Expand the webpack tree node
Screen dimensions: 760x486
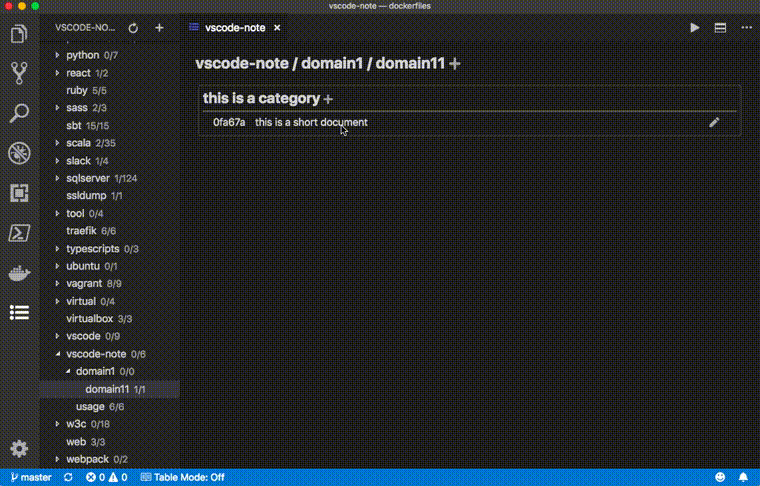[x=57, y=459]
